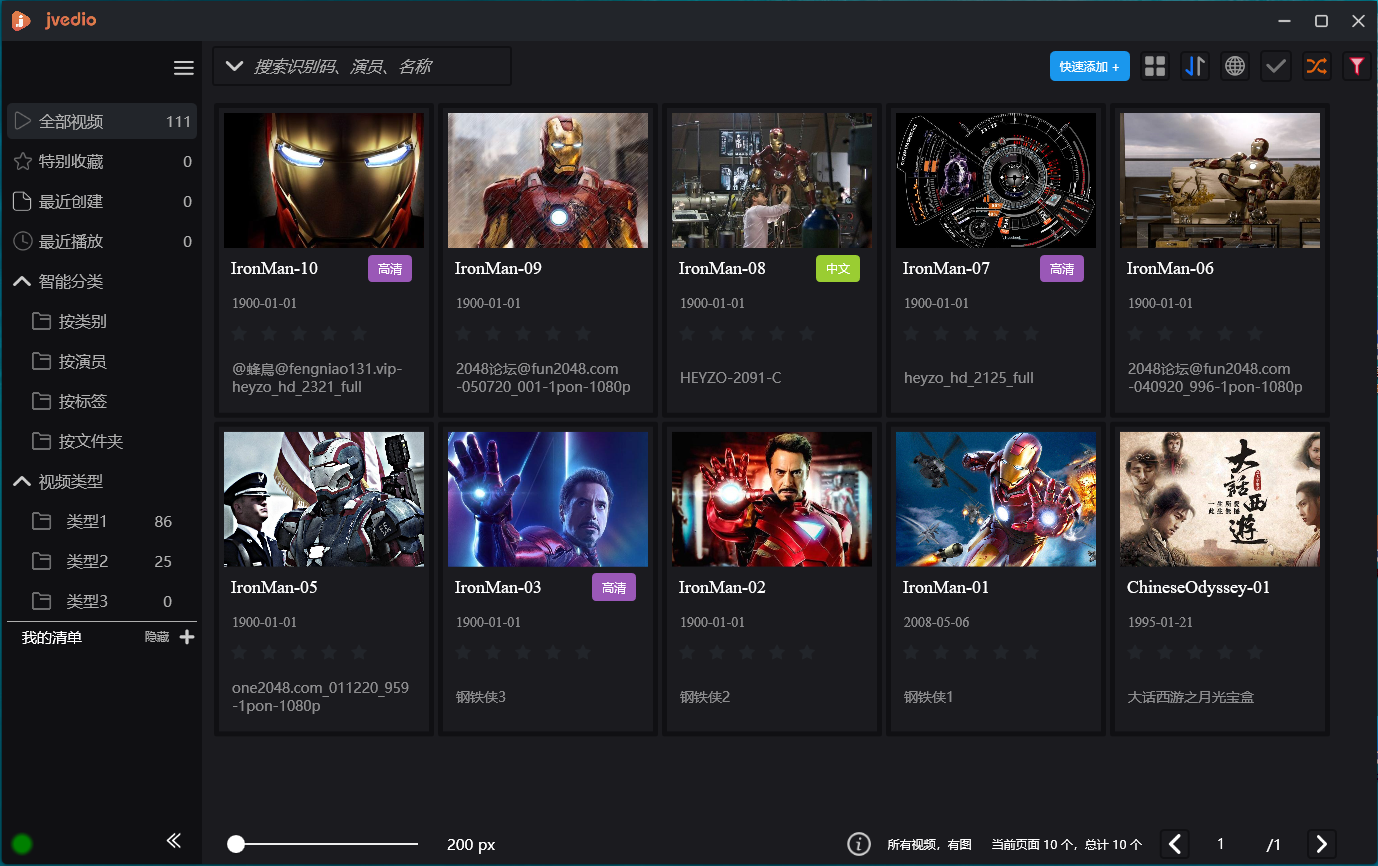Click the green status indicator dot
Screen dimensions: 1378x866
22,843
